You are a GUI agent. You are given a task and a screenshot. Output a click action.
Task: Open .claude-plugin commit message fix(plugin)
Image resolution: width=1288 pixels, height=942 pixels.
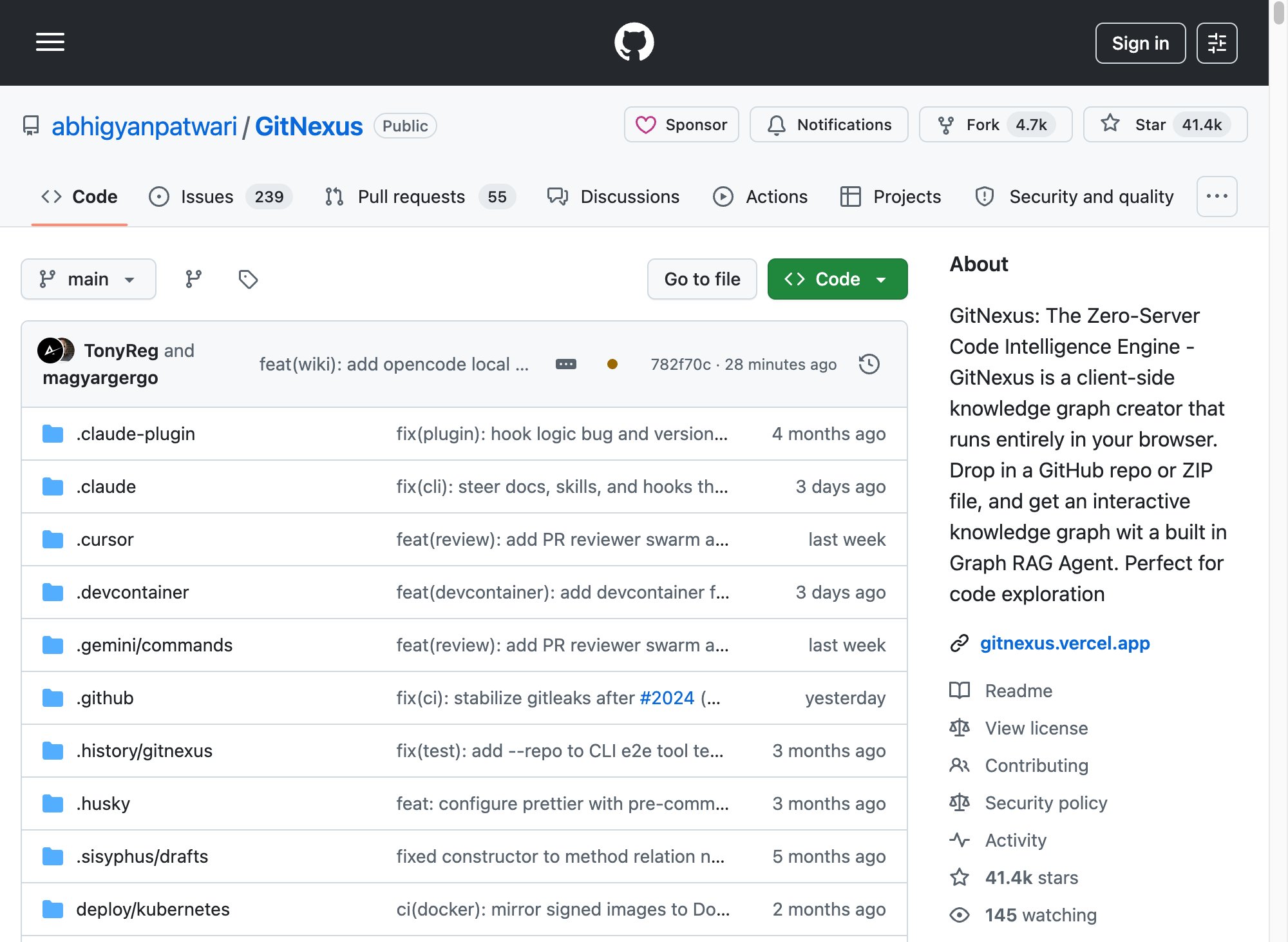[x=562, y=434]
